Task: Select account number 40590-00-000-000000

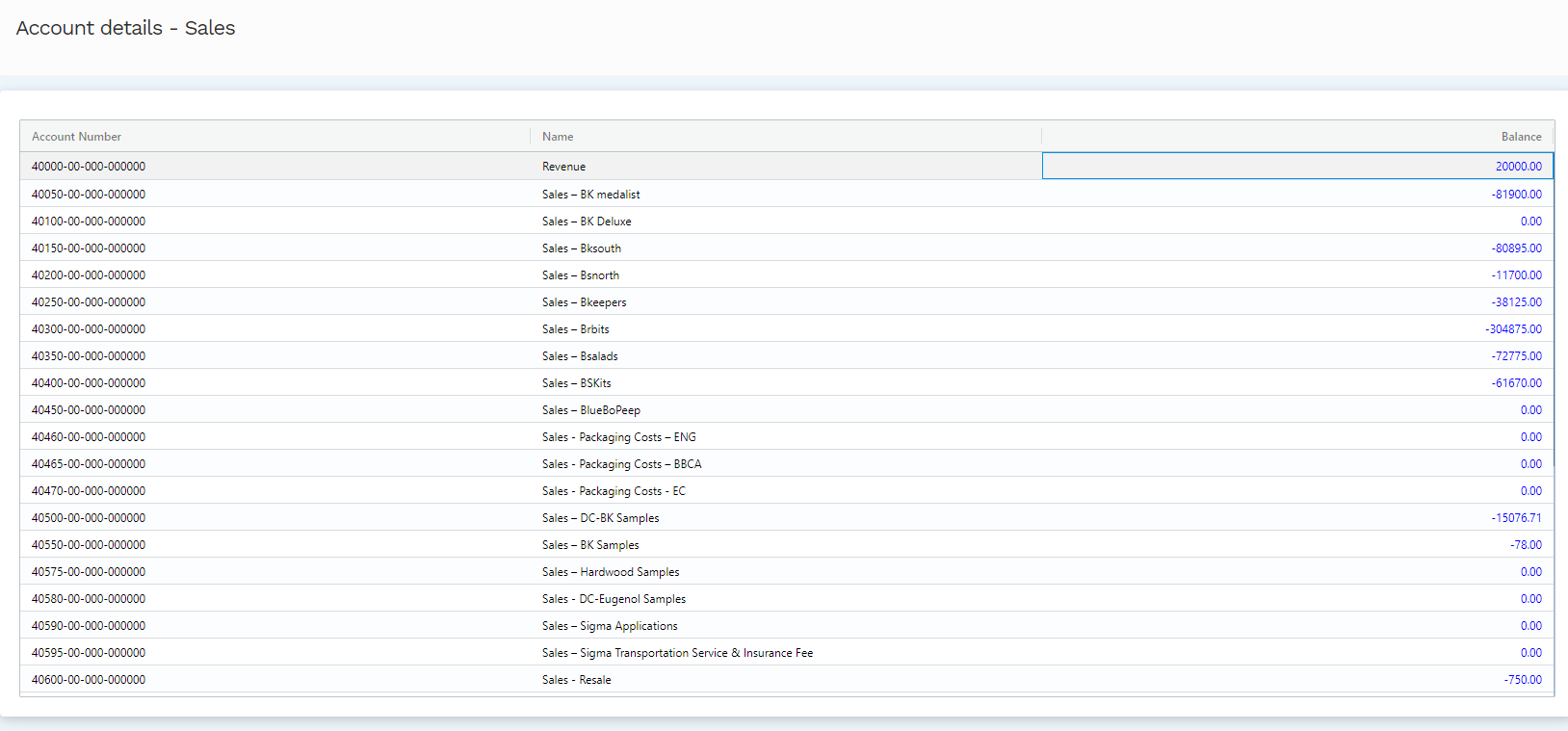Action: (x=89, y=626)
